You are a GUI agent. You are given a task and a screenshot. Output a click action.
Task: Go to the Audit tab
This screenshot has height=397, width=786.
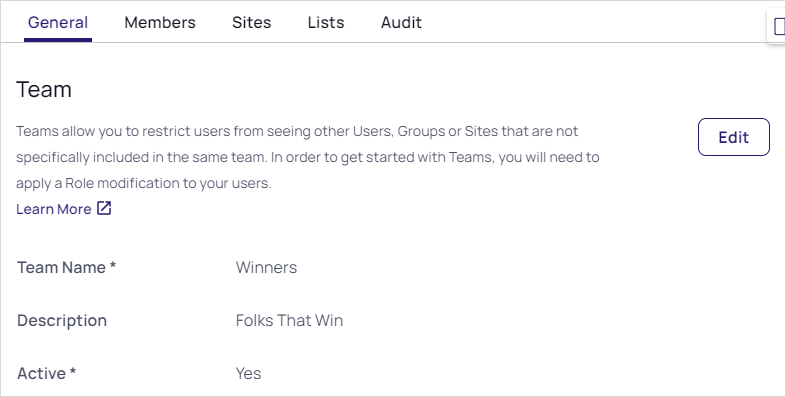401,23
